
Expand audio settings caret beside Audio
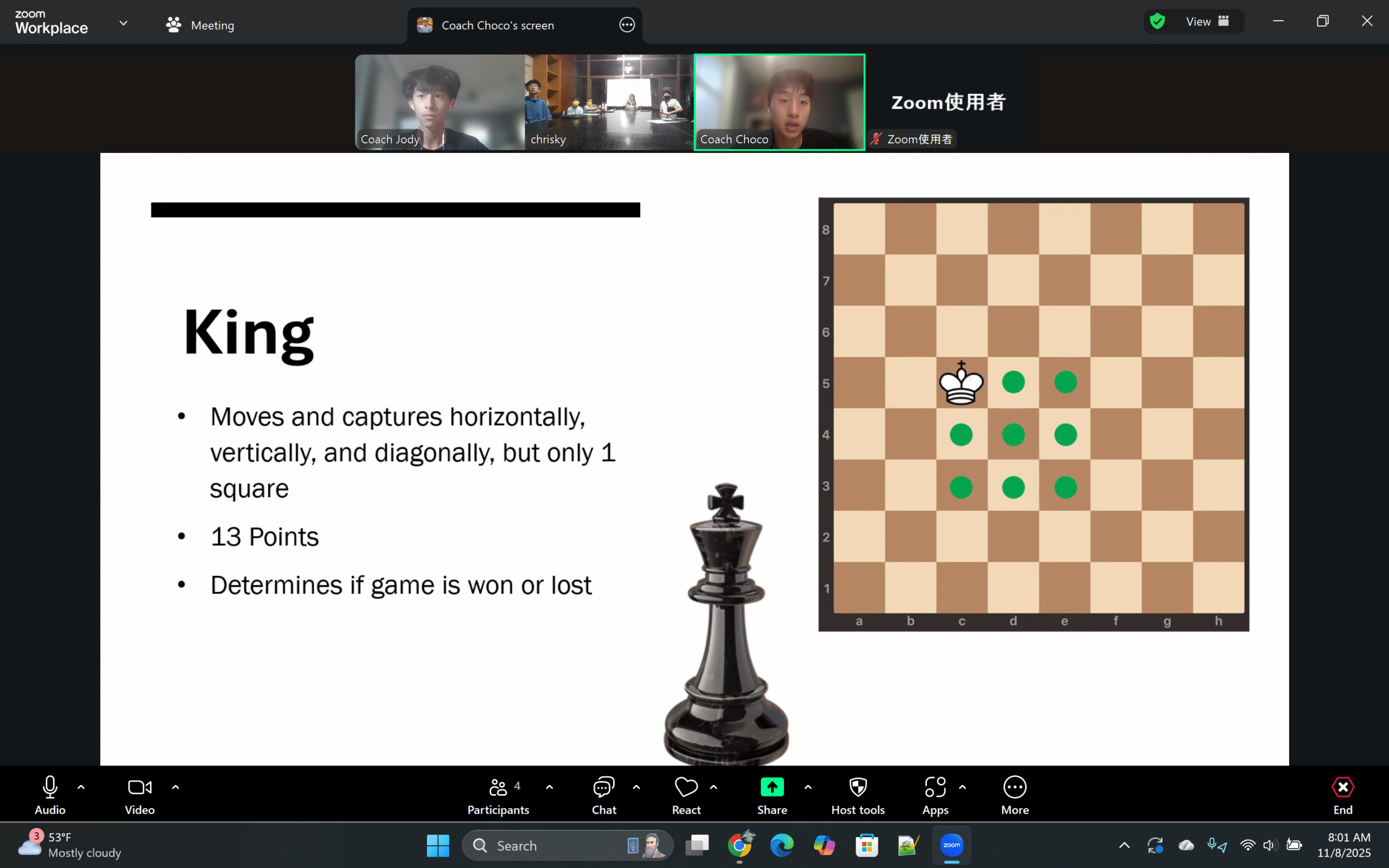(81, 787)
